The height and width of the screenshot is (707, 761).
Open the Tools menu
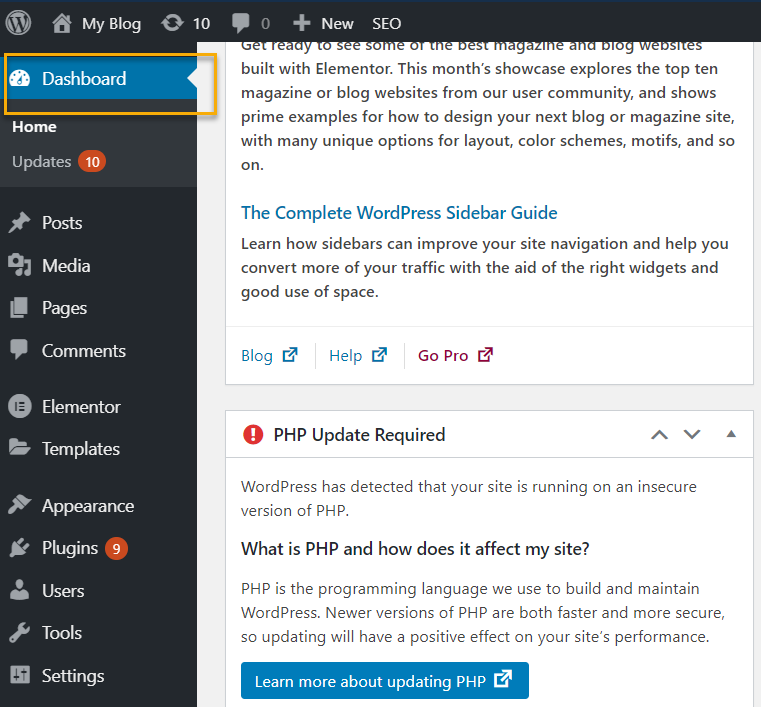(62, 633)
